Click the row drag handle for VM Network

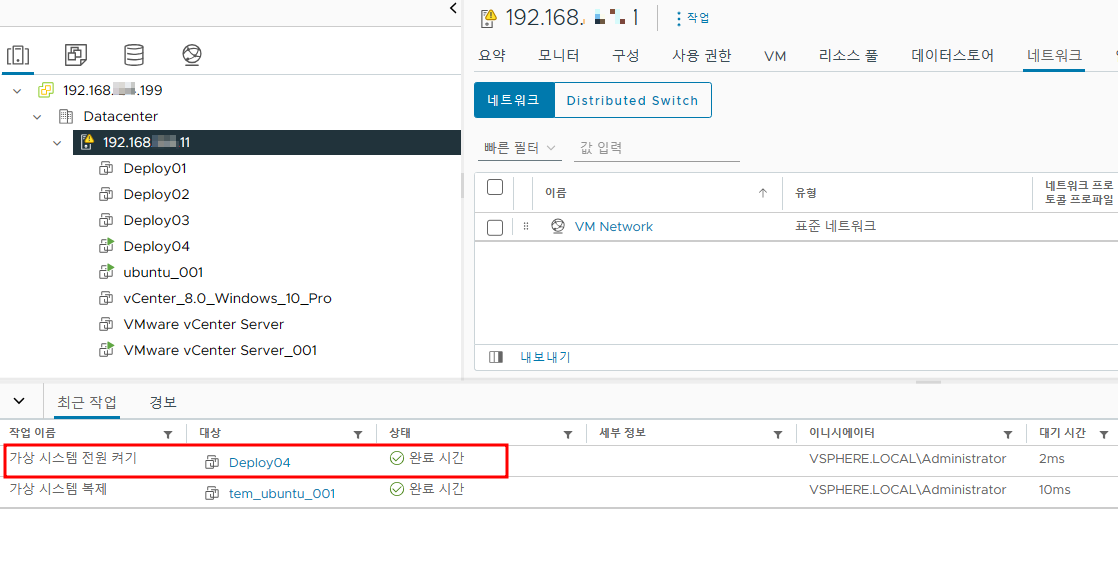tap(526, 227)
